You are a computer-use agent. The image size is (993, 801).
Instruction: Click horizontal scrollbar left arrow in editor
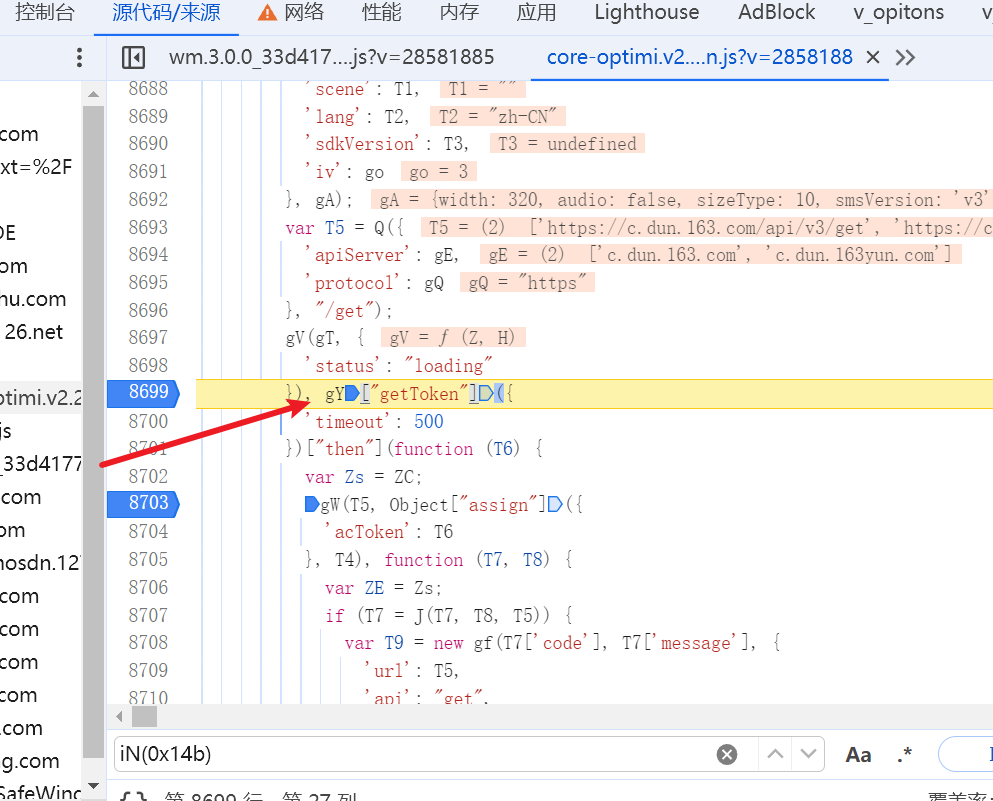click(x=119, y=717)
